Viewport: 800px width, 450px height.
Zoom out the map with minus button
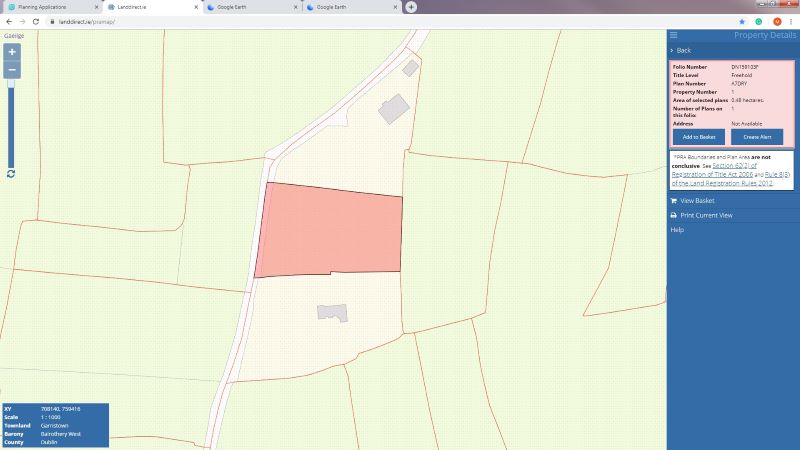[x=12, y=70]
